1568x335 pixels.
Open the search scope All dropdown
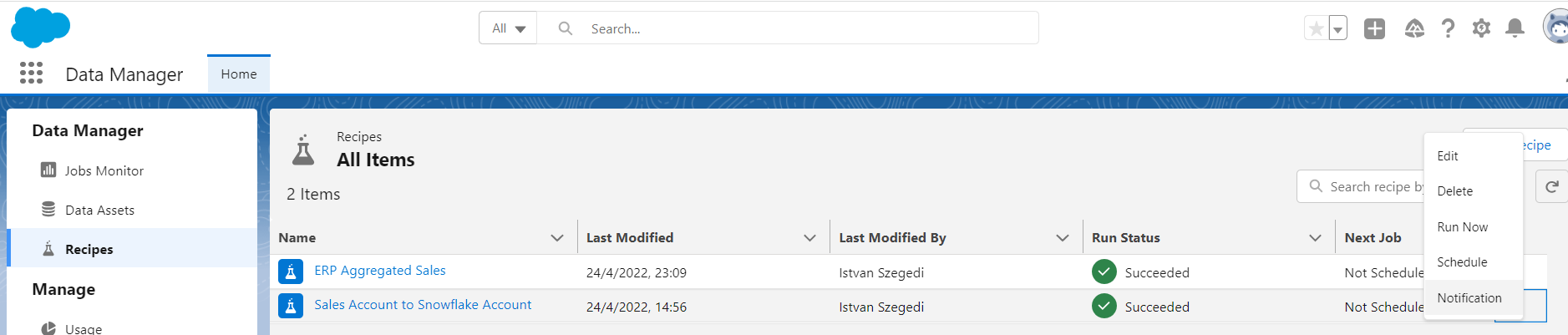coord(508,28)
